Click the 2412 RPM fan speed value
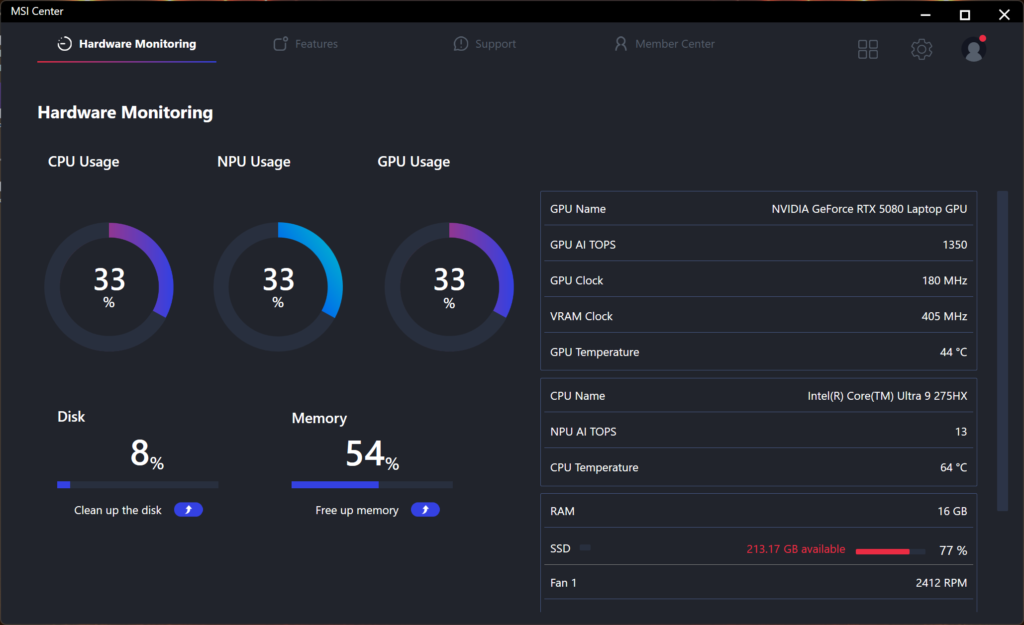This screenshot has width=1024, height=625. click(x=941, y=583)
